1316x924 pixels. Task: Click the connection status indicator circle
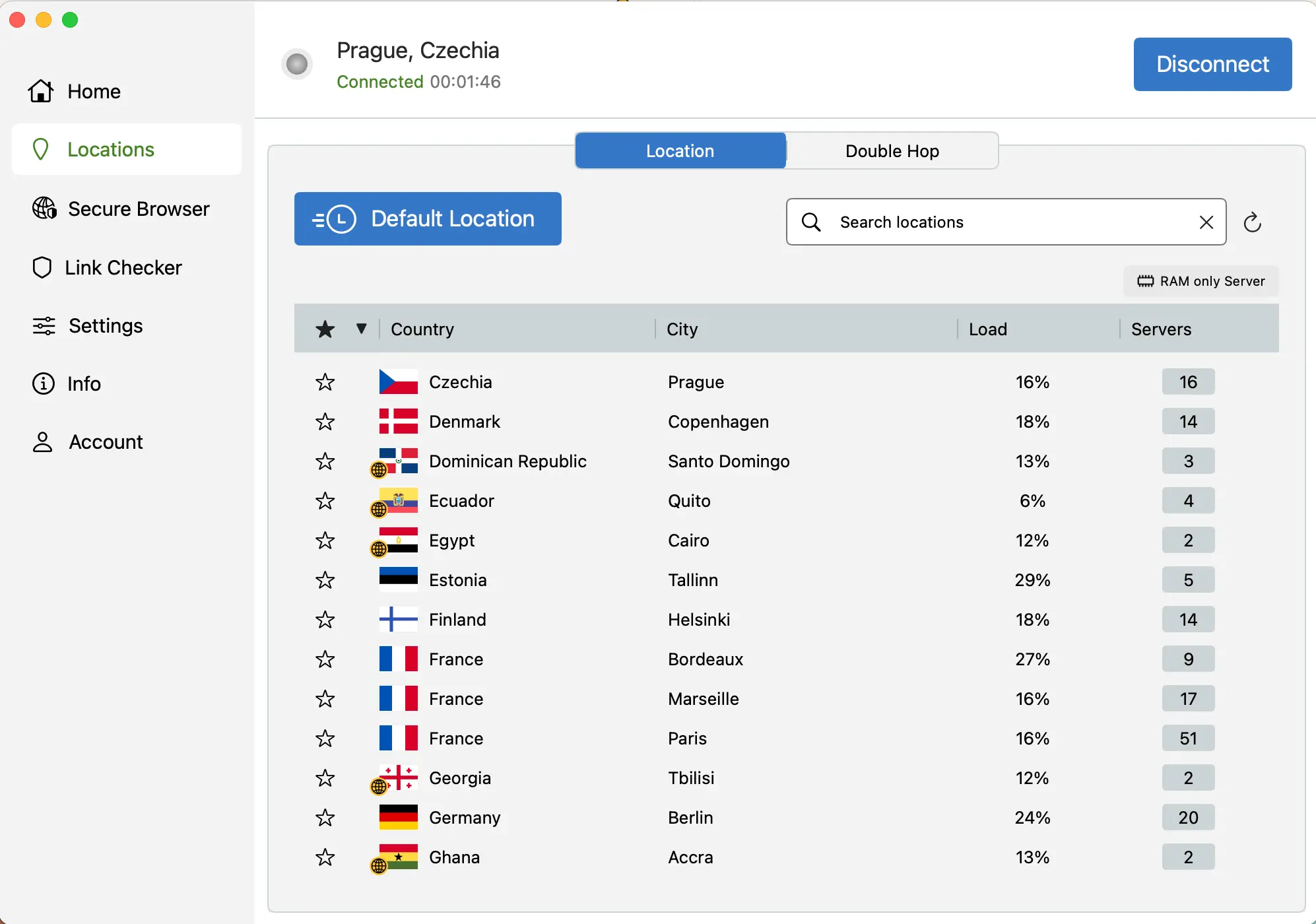pyautogui.click(x=297, y=64)
